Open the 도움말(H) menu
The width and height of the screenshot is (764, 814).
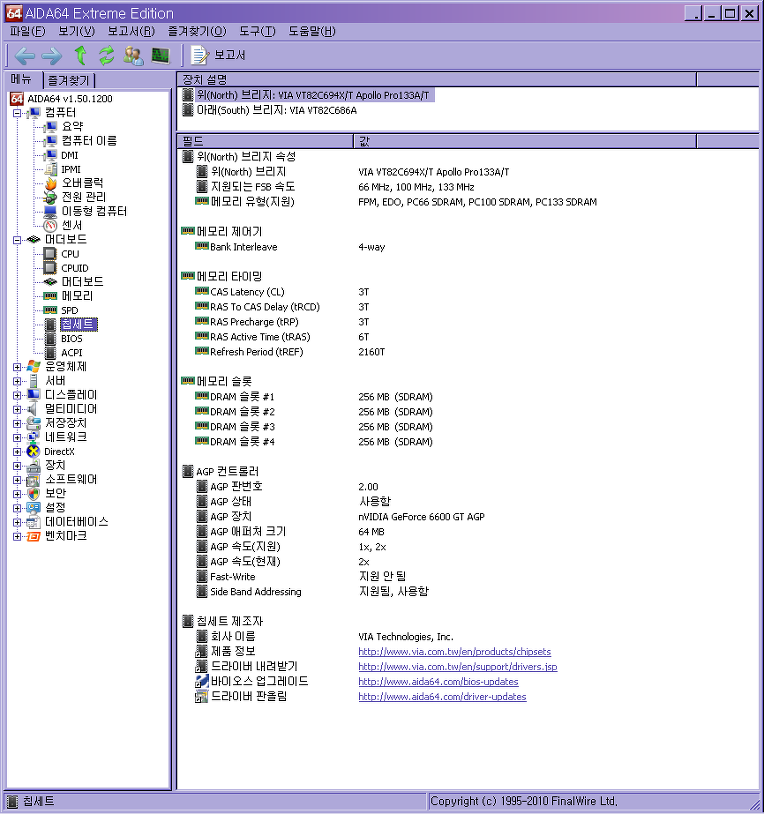pyautogui.click(x=312, y=31)
